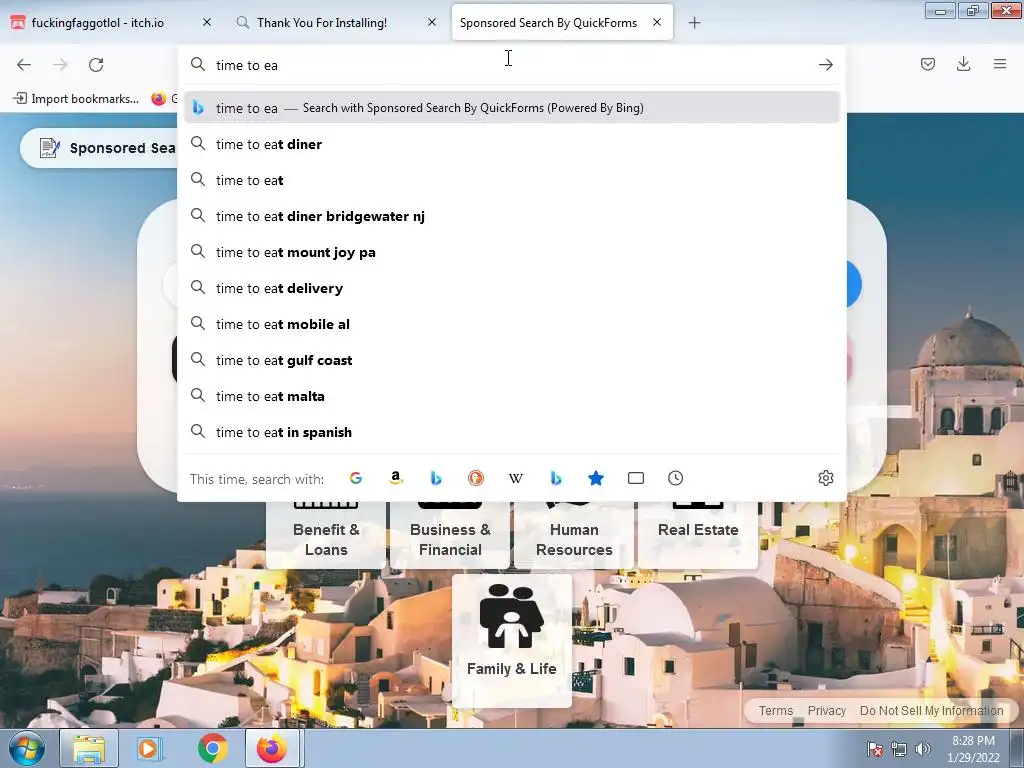Choose suggestion 'time to eat malta'
This screenshot has height=768, width=1024.
[512, 396]
